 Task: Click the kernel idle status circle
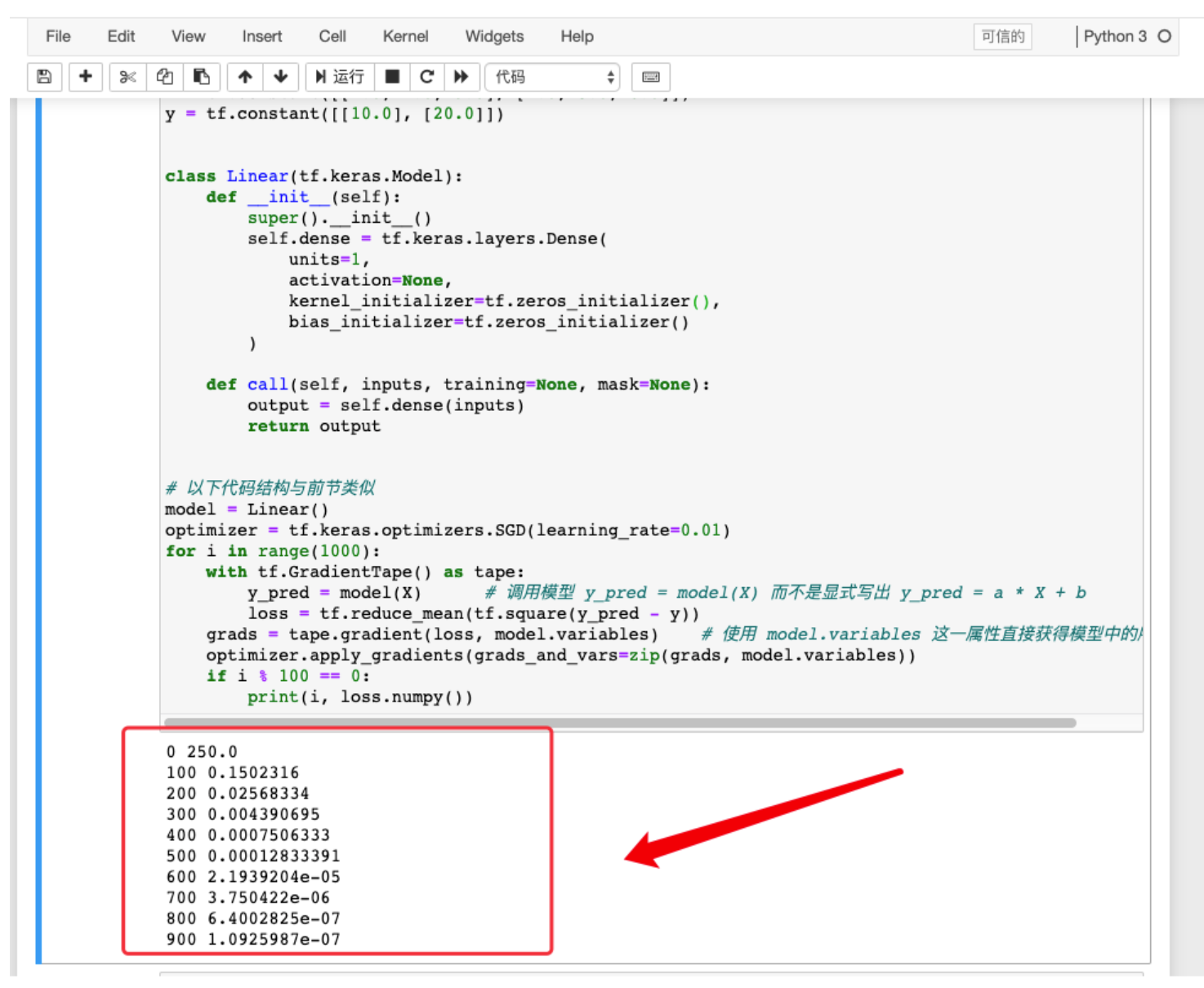[x=1165, y=36]
